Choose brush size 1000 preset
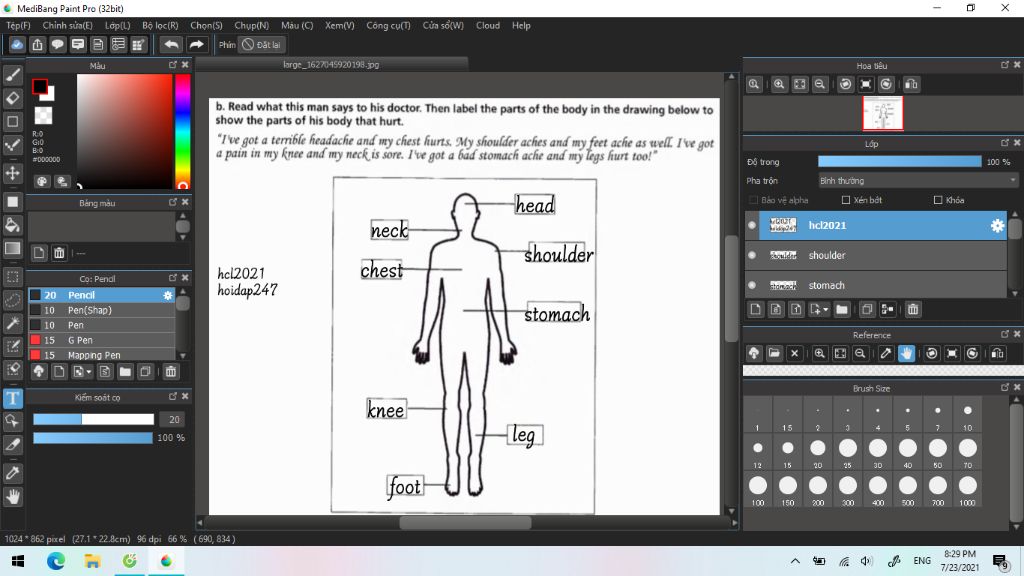1024x576 pixels. [967, 490]
